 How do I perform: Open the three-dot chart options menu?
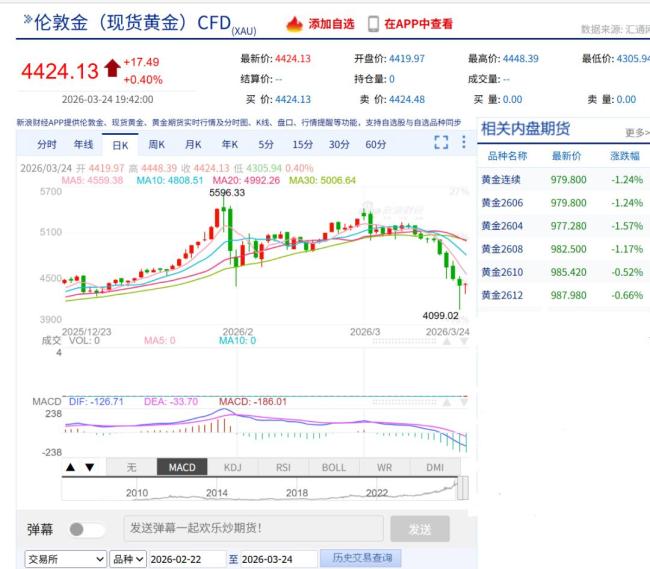pos(464,142)
